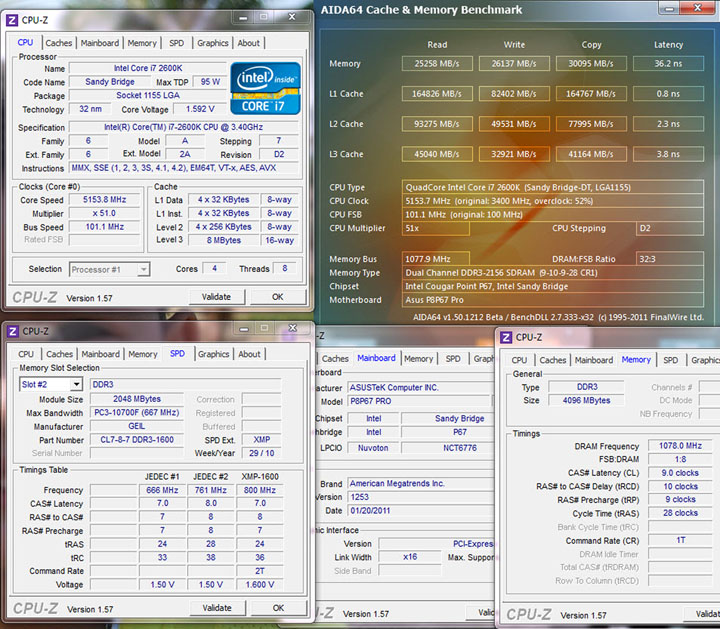Viewport: 720px width, 629px height.
Task: Select the CPU tab in the top CPU-Z window
Action: [25, 42]
